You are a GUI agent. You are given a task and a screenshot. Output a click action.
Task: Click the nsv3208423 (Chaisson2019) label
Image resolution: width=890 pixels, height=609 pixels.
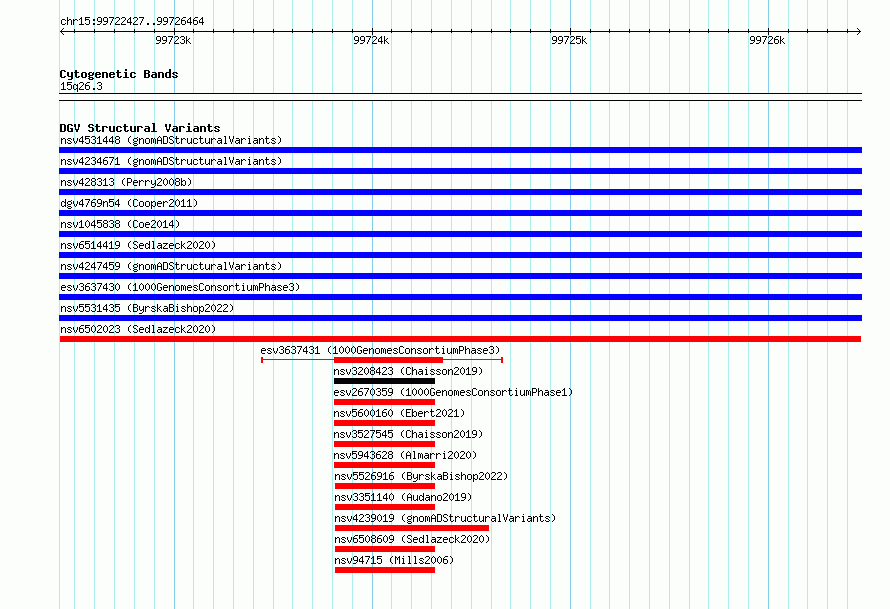pos(408,371)
